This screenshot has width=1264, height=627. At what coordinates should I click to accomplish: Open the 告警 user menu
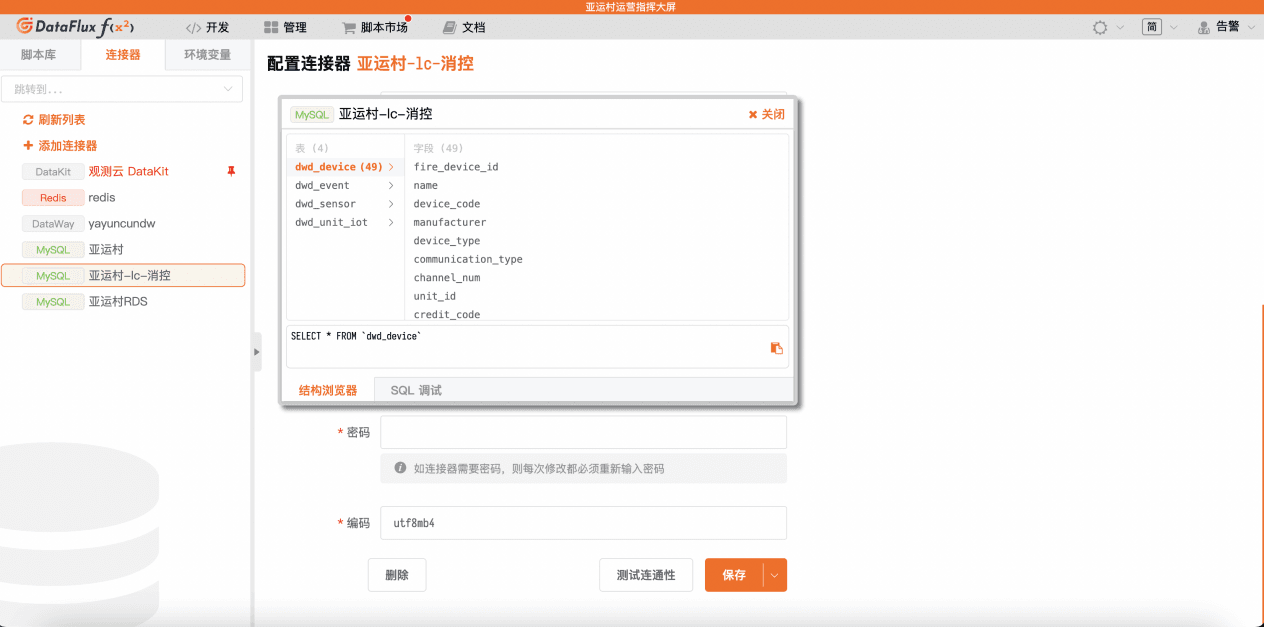coord(1226,28)
